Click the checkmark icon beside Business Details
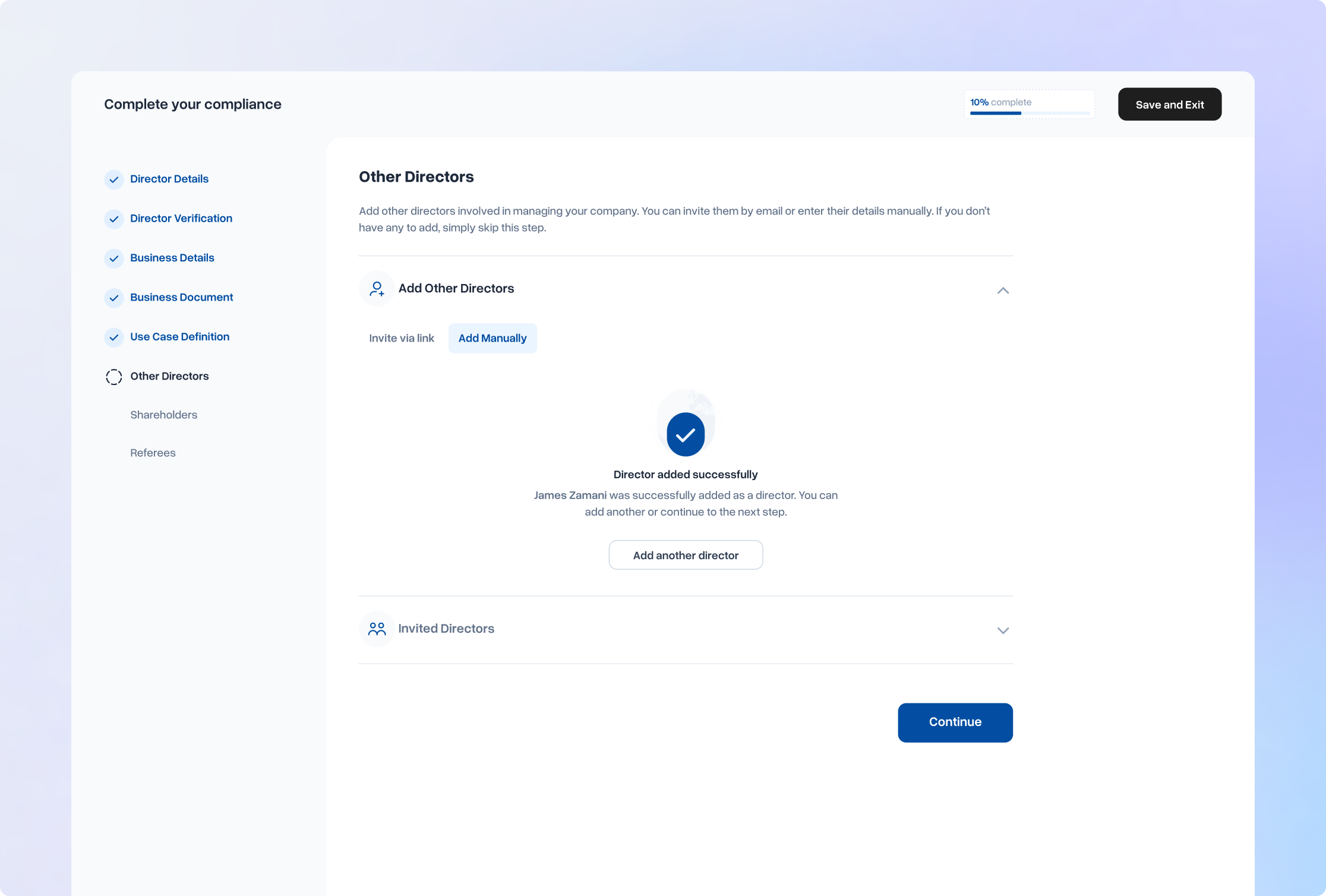The height and width of the screenshot is (896, 1326). coord(113,258)
